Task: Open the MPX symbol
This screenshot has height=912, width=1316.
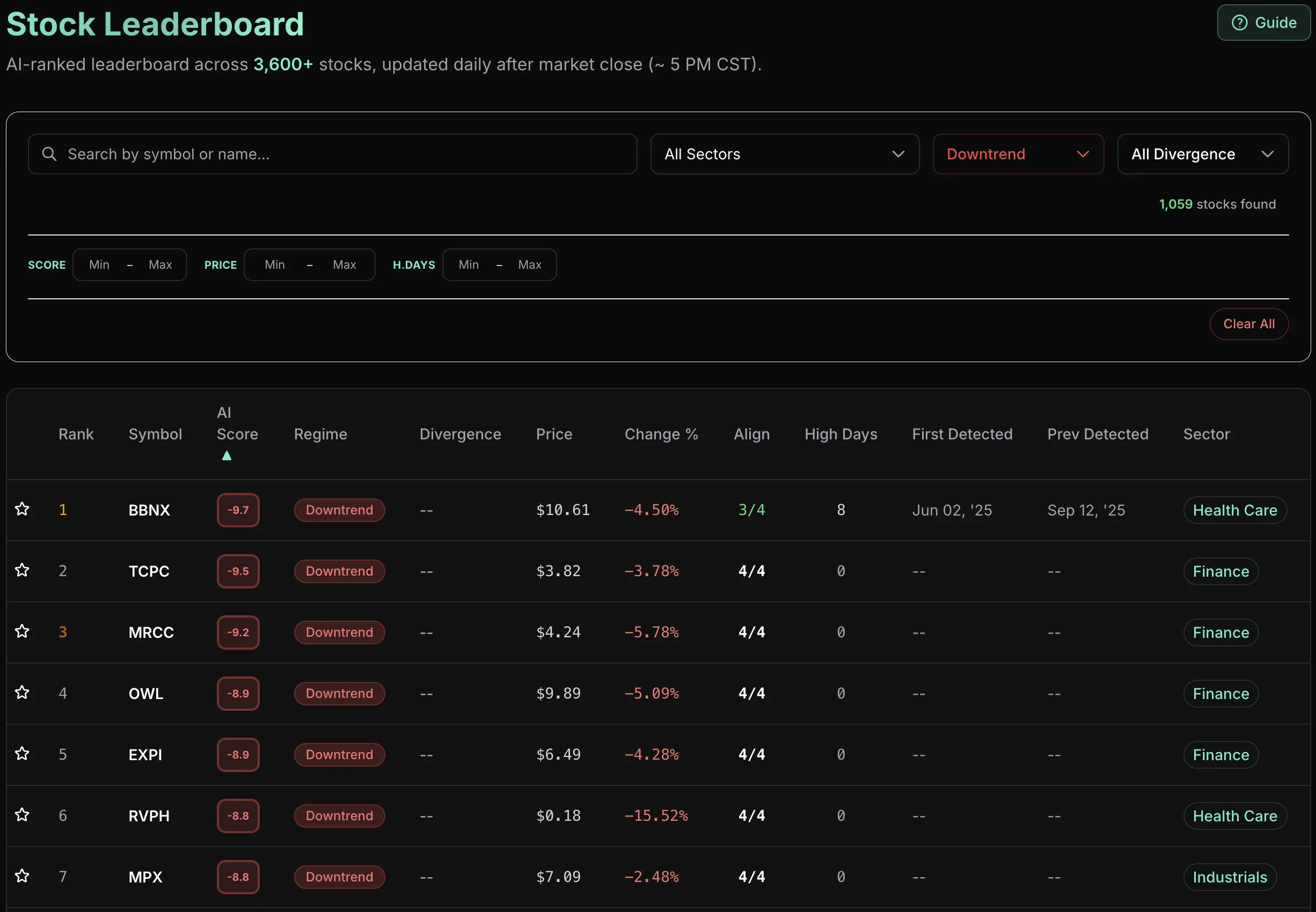Action: 145,877
